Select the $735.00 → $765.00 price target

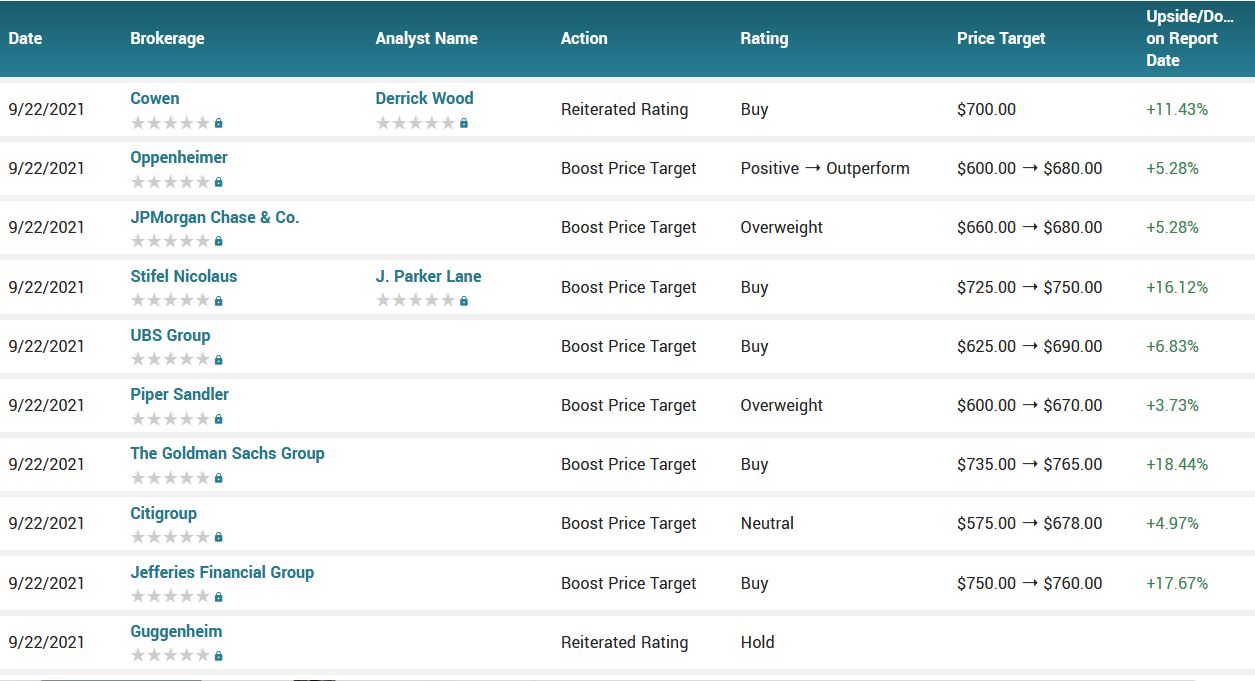(1030, 464)
